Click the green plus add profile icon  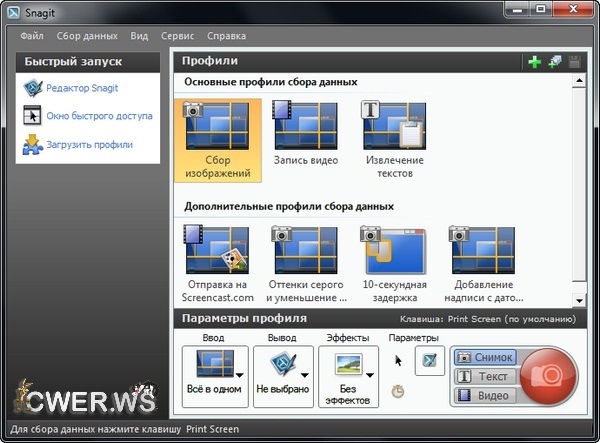[535, 62]
